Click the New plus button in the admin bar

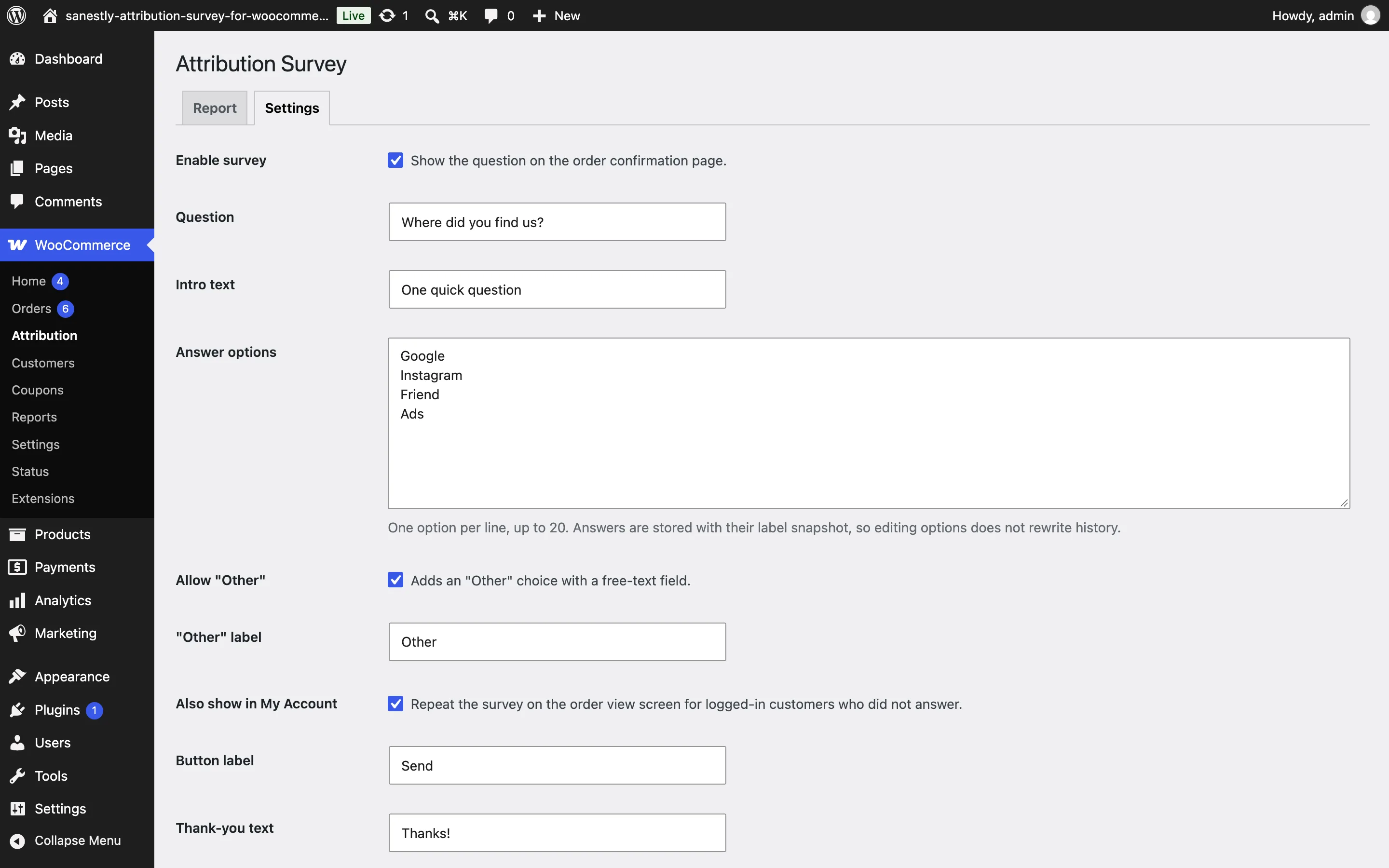point(556,15)
